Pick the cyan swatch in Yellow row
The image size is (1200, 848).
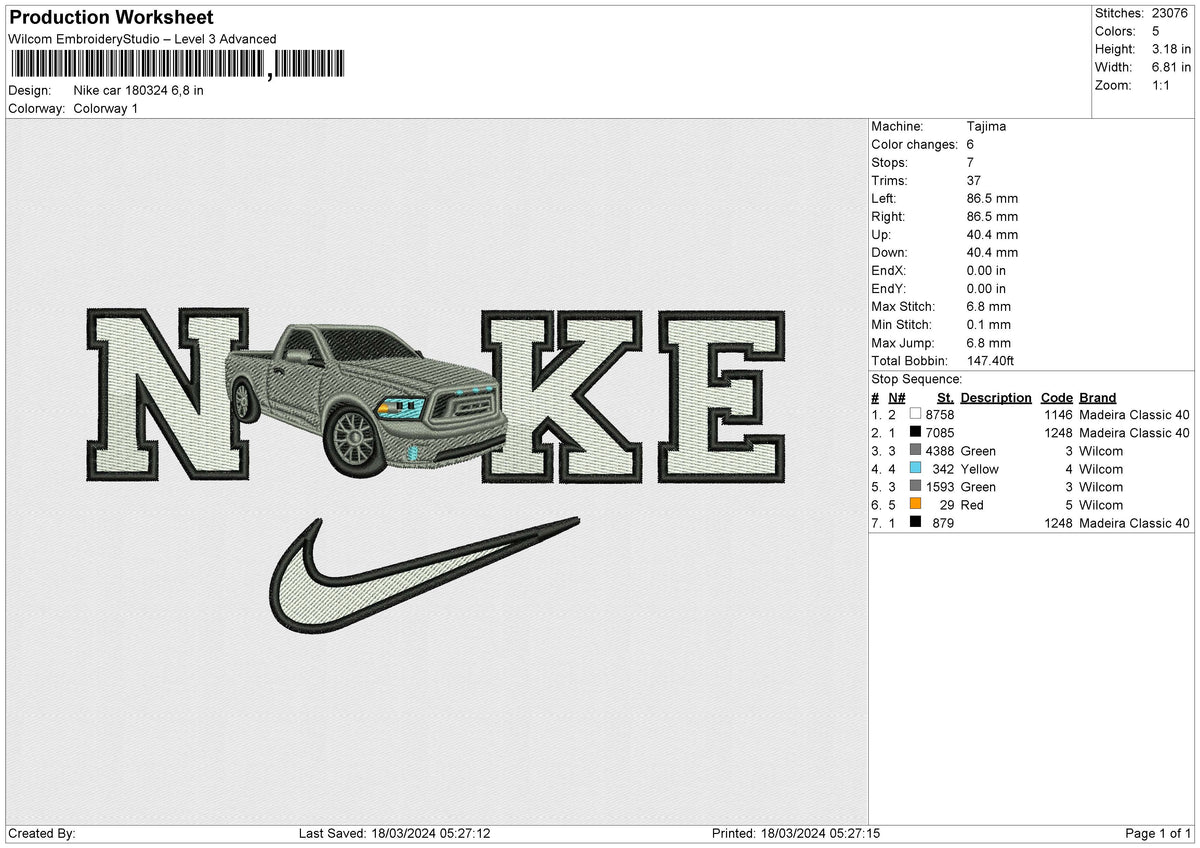915,469
